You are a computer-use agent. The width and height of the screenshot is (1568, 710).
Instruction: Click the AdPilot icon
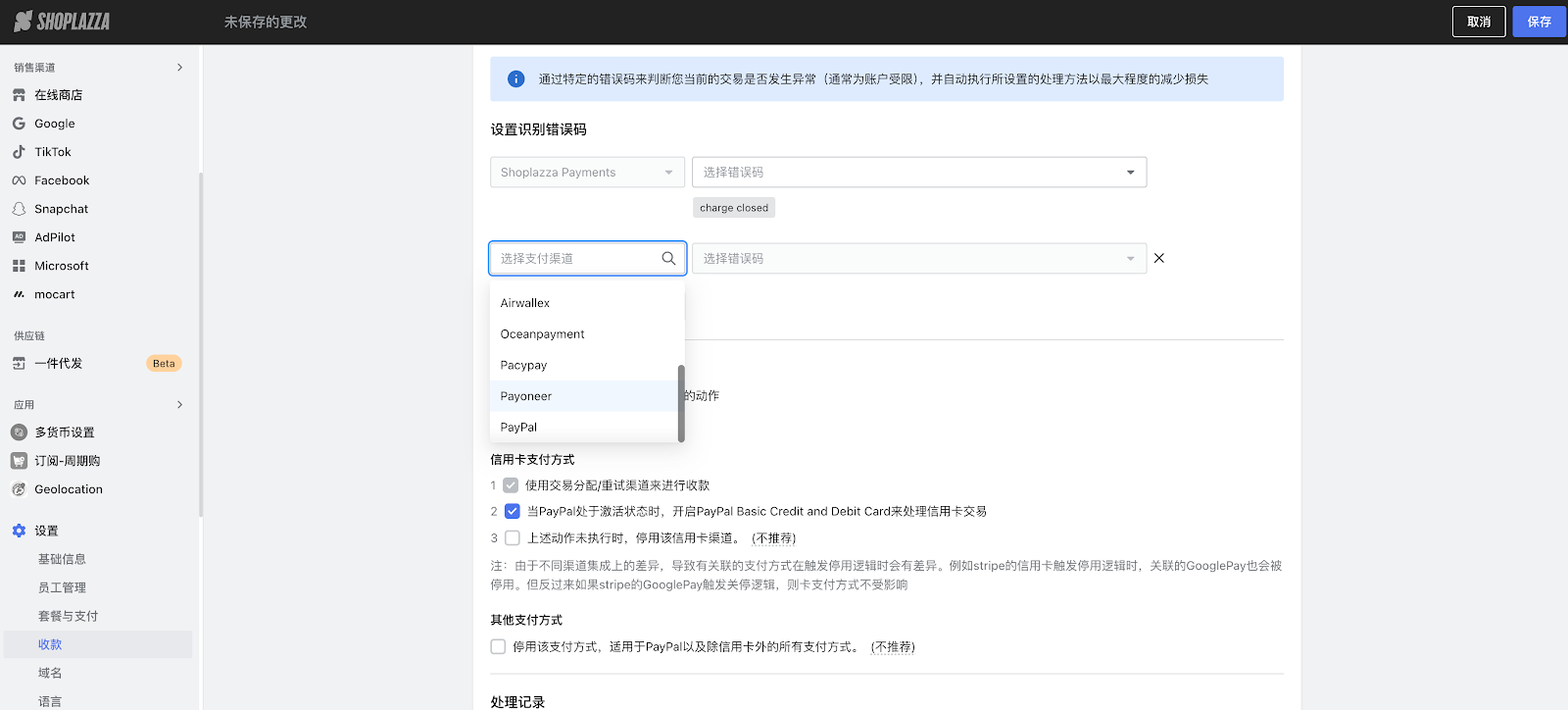(19, 237)
